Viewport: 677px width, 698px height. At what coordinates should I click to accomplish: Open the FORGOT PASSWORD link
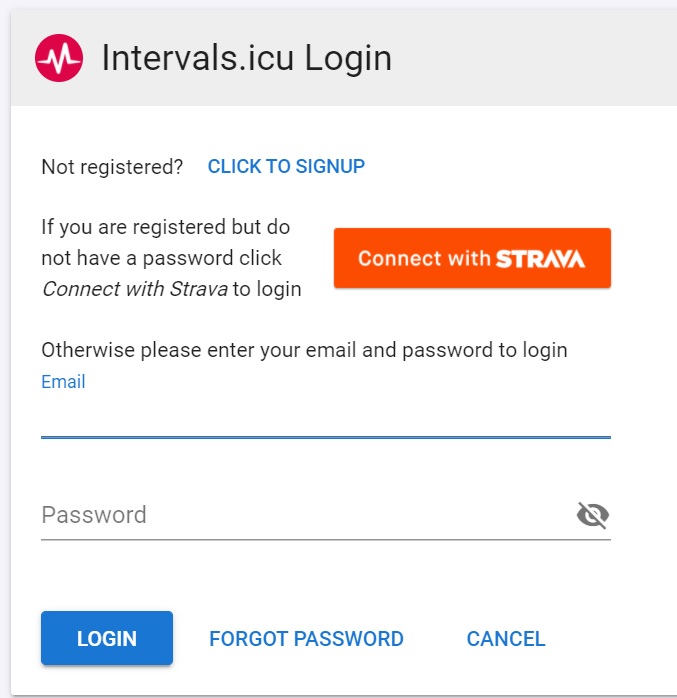pos(306,639)
